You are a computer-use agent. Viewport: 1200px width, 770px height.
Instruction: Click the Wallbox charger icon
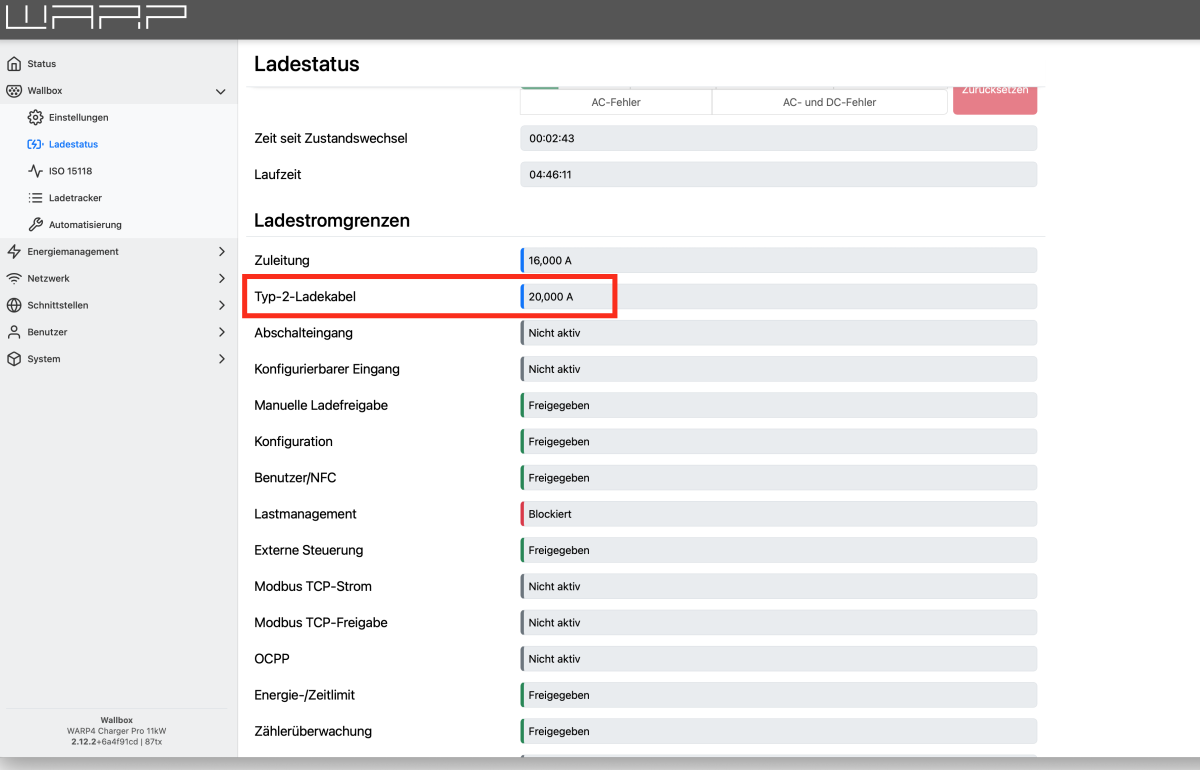(14, 91)
